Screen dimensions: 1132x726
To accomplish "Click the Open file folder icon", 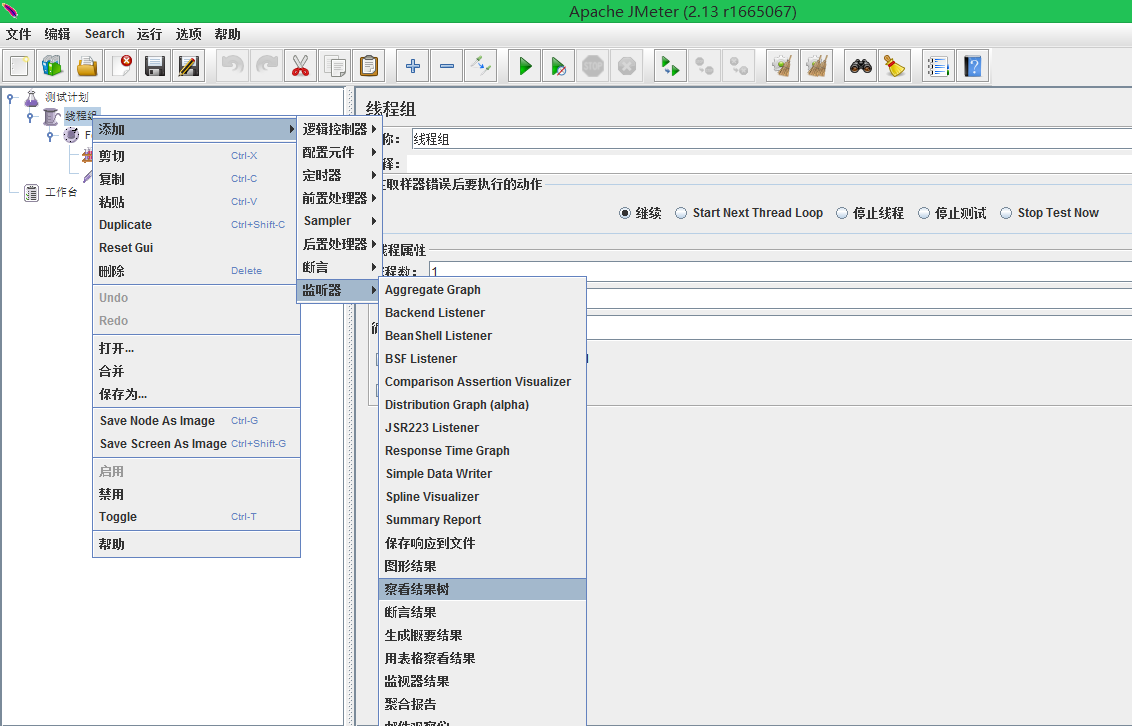I will tap(87, 66).
